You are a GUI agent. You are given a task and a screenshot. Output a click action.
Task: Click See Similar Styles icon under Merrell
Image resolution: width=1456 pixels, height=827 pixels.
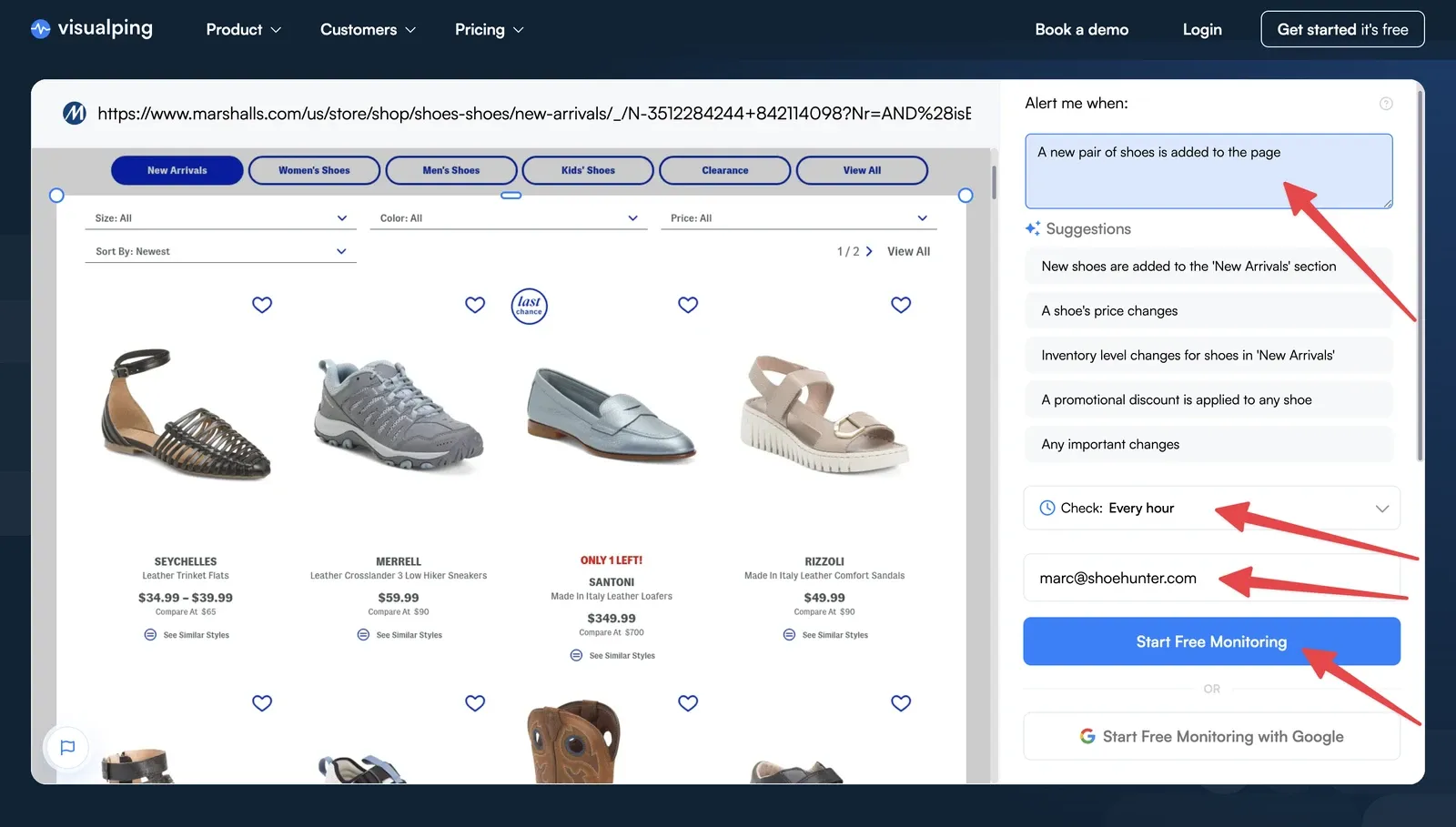(363, 634)
